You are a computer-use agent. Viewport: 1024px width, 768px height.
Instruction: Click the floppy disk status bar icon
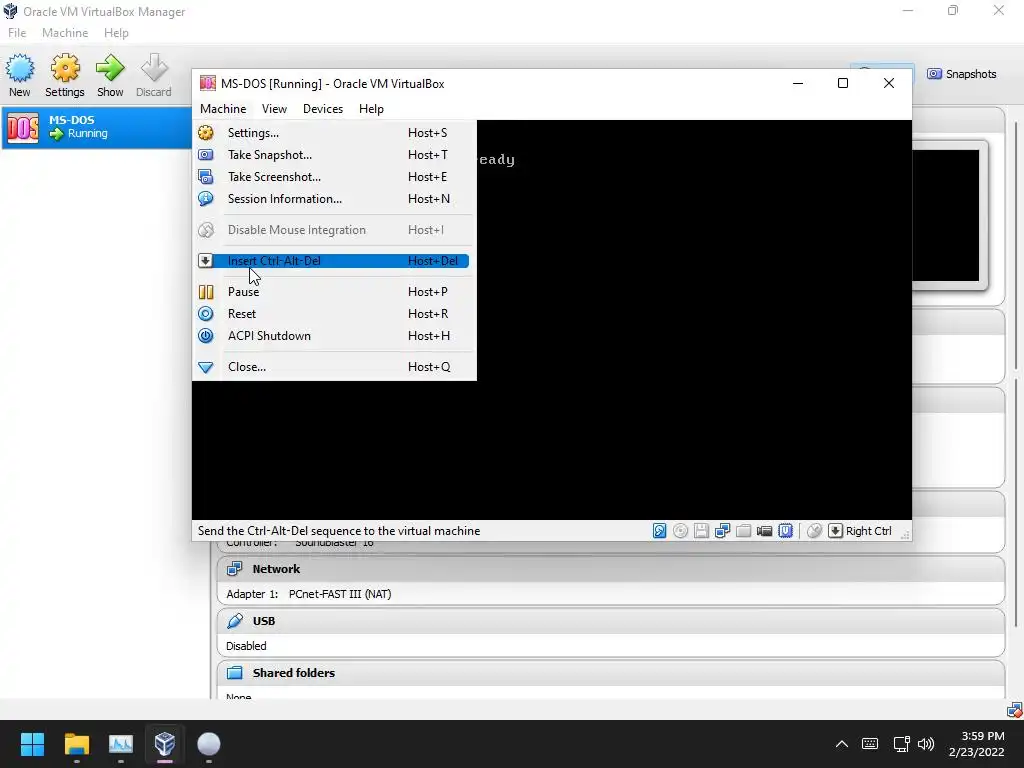[x=701, y=531]
